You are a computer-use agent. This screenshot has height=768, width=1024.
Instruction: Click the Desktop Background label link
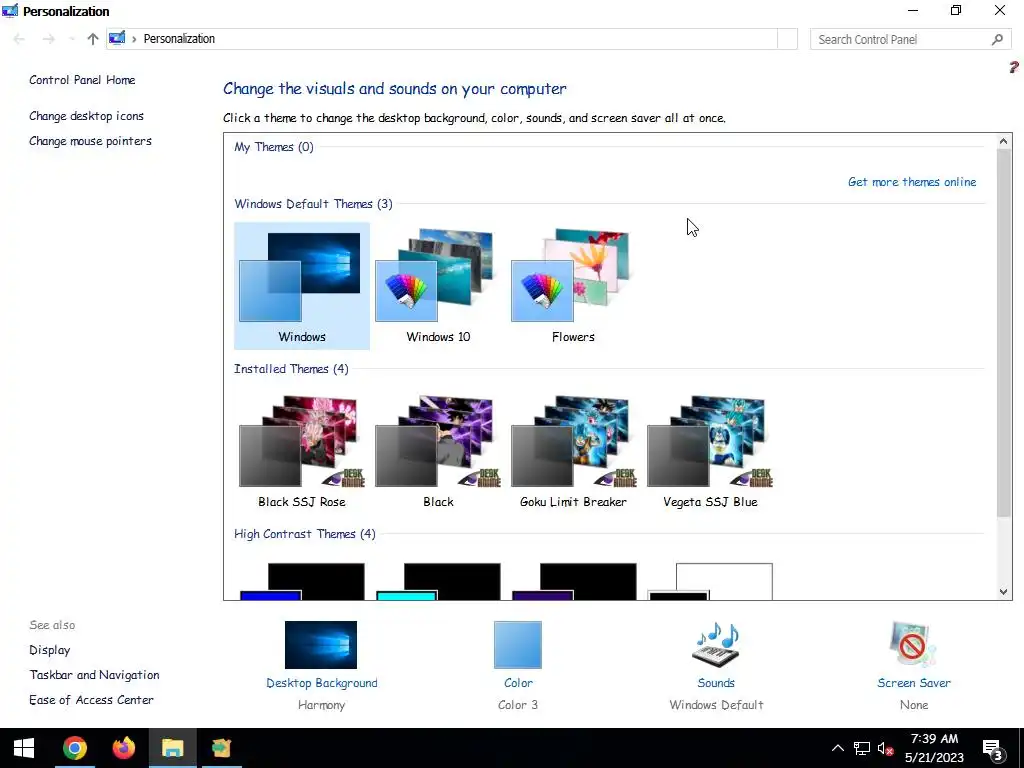pyautogui.click(x=321, y=682)
